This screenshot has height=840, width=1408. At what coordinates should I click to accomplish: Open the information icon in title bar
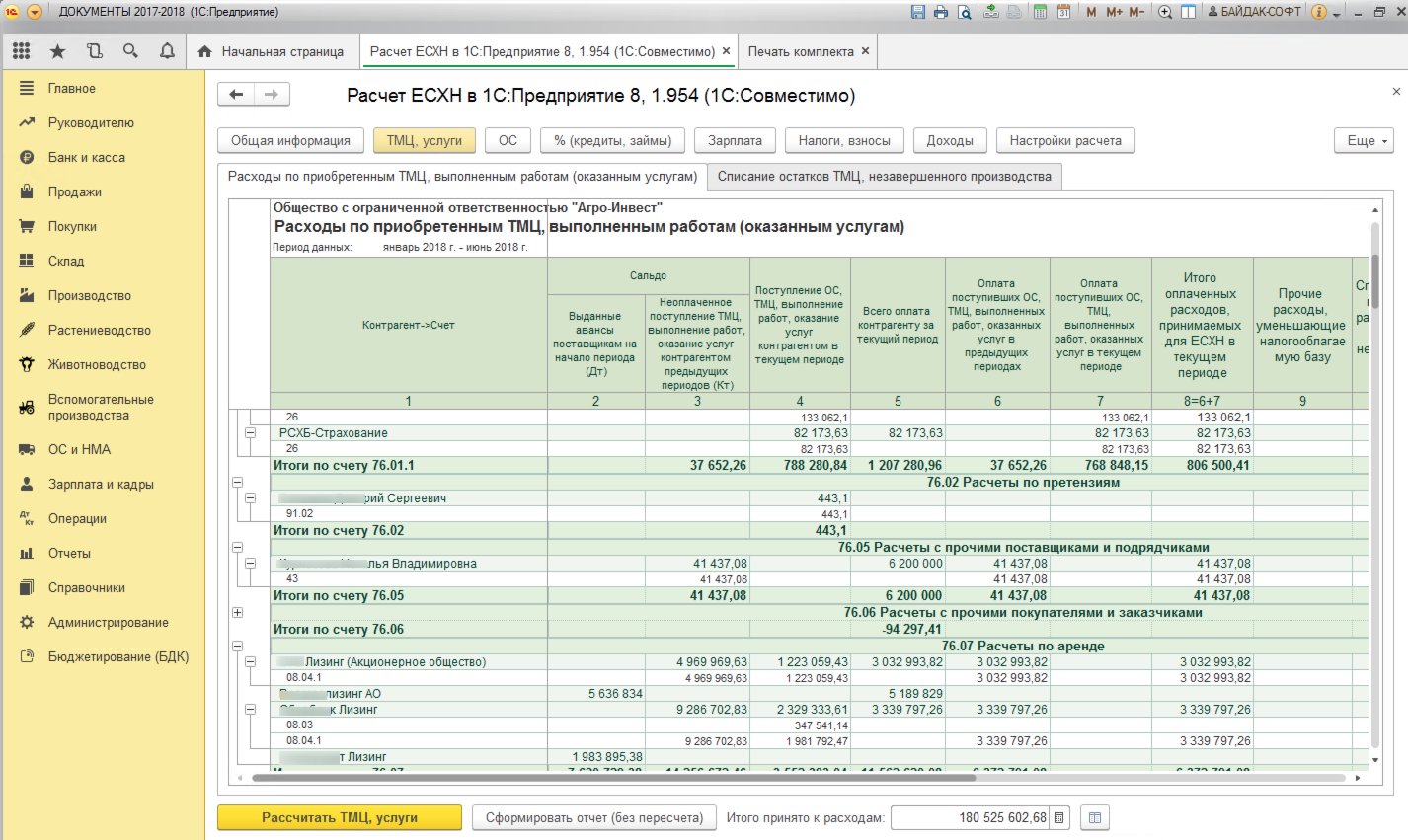coord(1319,12)
